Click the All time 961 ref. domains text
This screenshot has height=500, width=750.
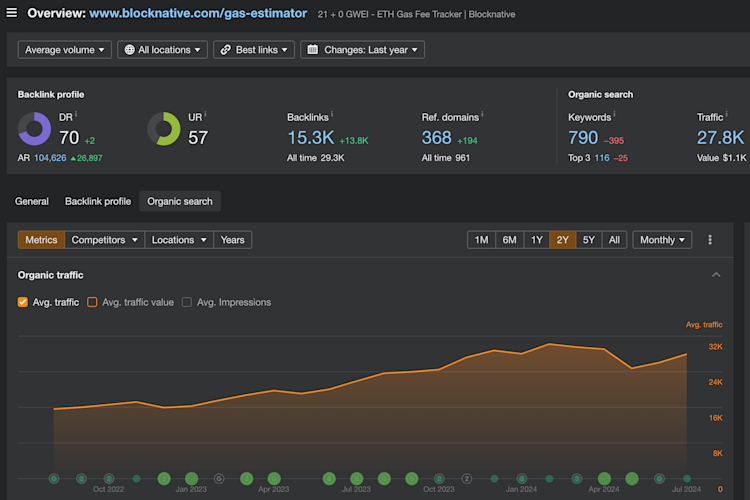[445, 158]
